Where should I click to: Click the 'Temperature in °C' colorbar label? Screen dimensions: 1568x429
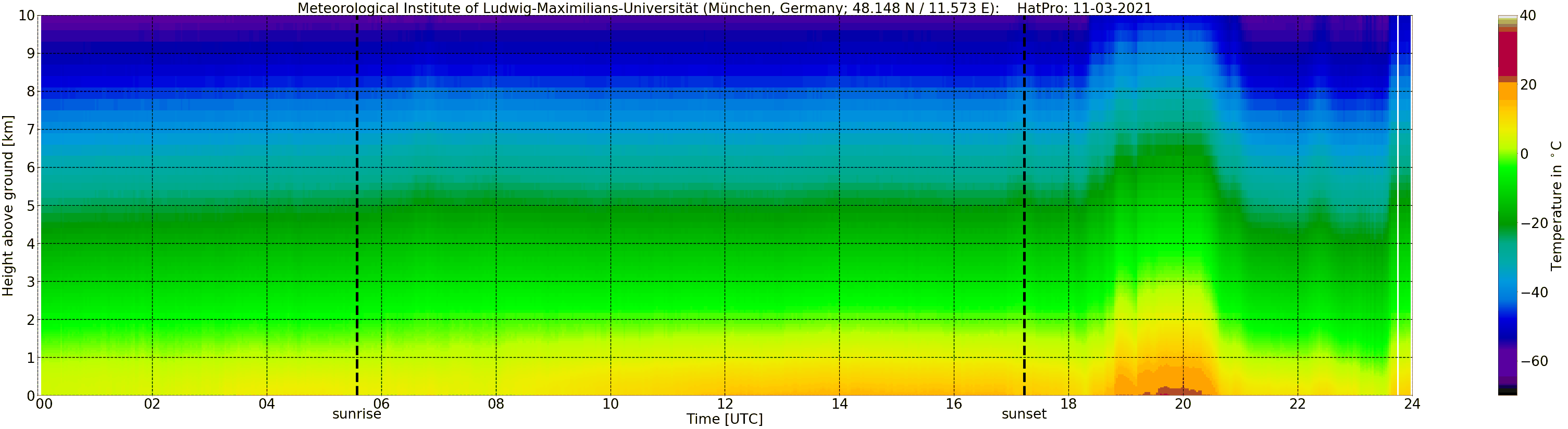coord(1556,206)
